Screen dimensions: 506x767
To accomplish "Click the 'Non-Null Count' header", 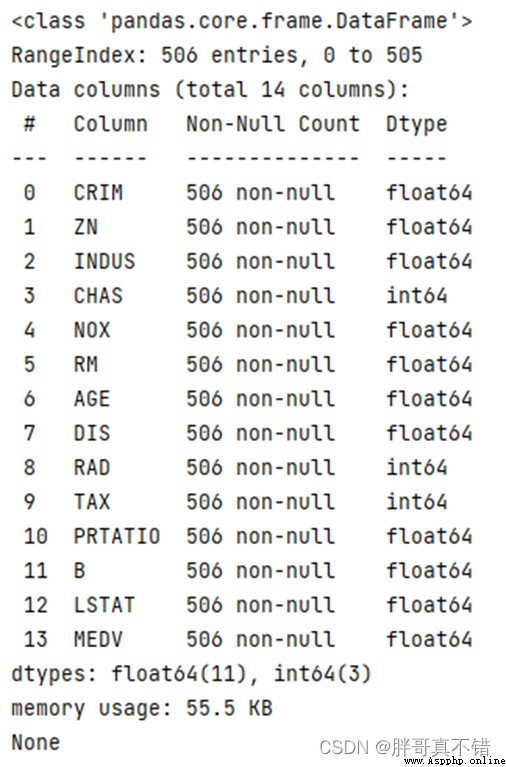I will [x=273, y=124].
